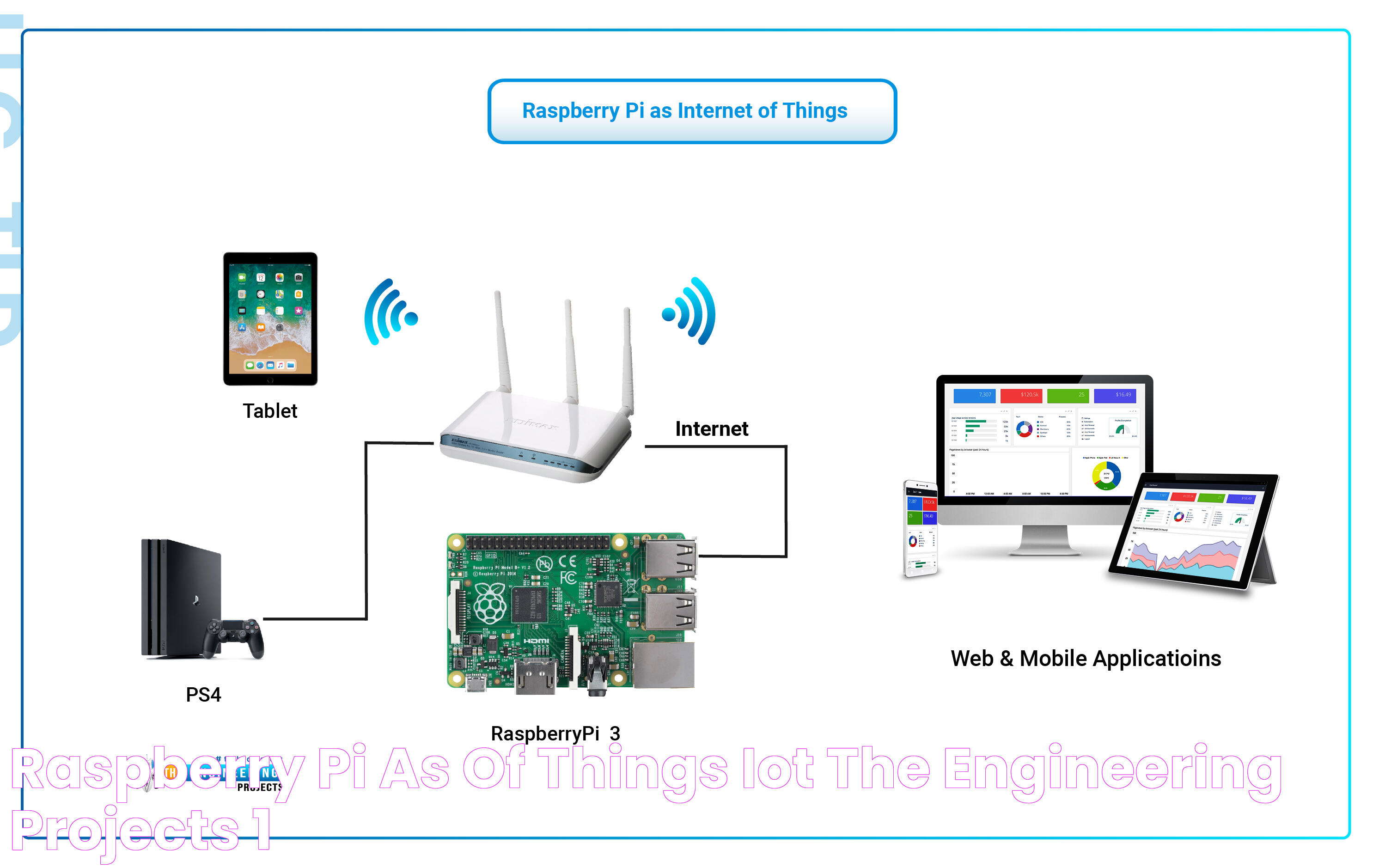Click the tablet device icon
1385x868 pixels.
pos(270,330)
